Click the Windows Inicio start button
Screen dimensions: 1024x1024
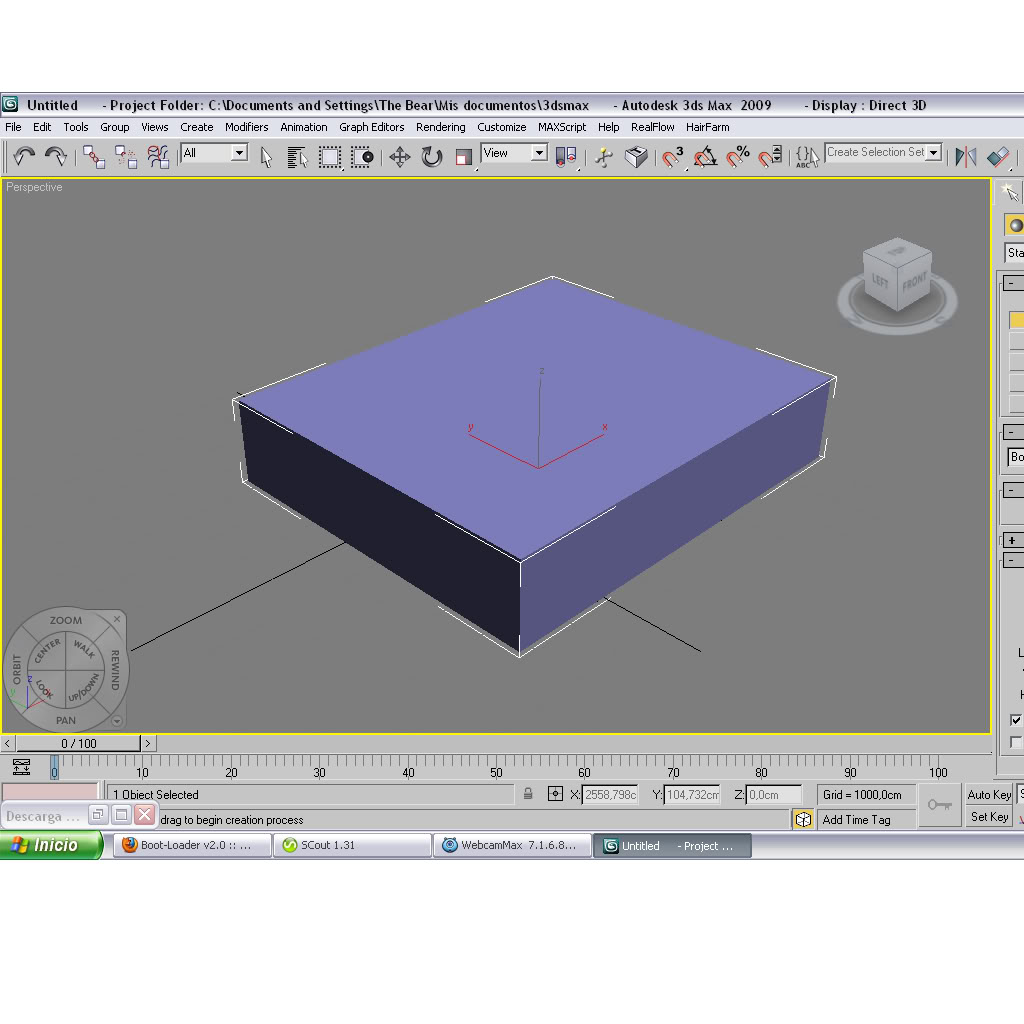51,845
